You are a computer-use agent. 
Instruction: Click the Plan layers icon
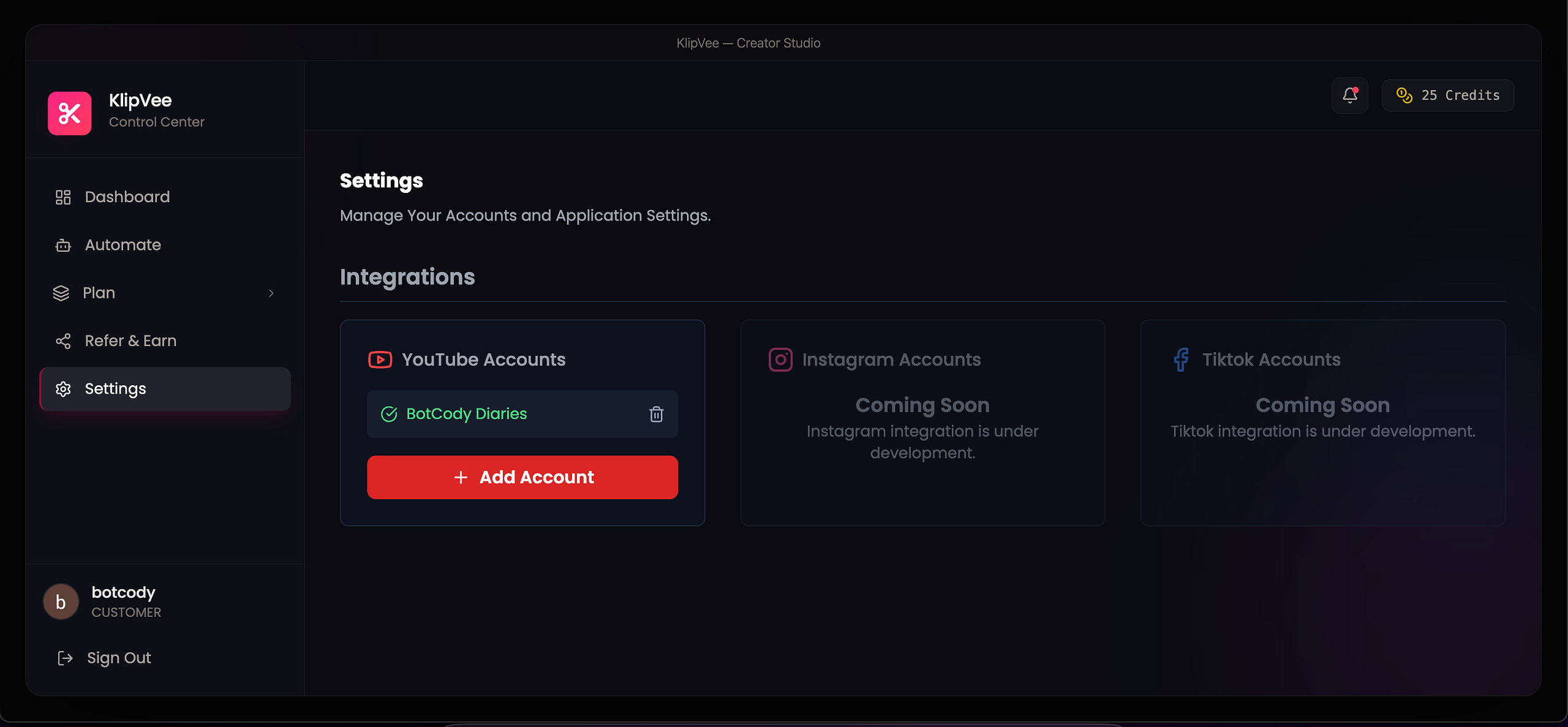[x=61, y=293]
